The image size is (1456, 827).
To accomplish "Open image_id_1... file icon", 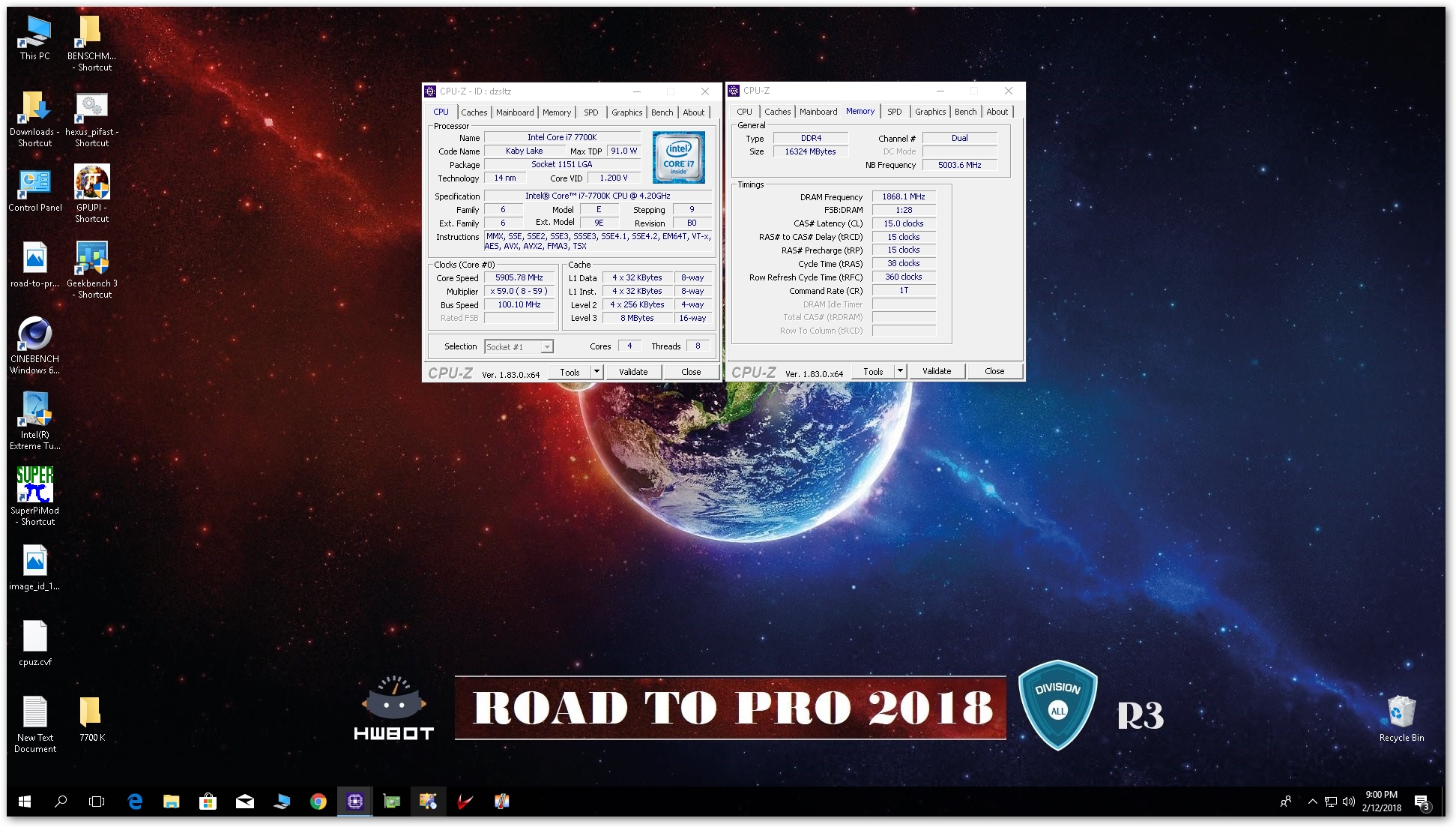I will tap(34, 568).
